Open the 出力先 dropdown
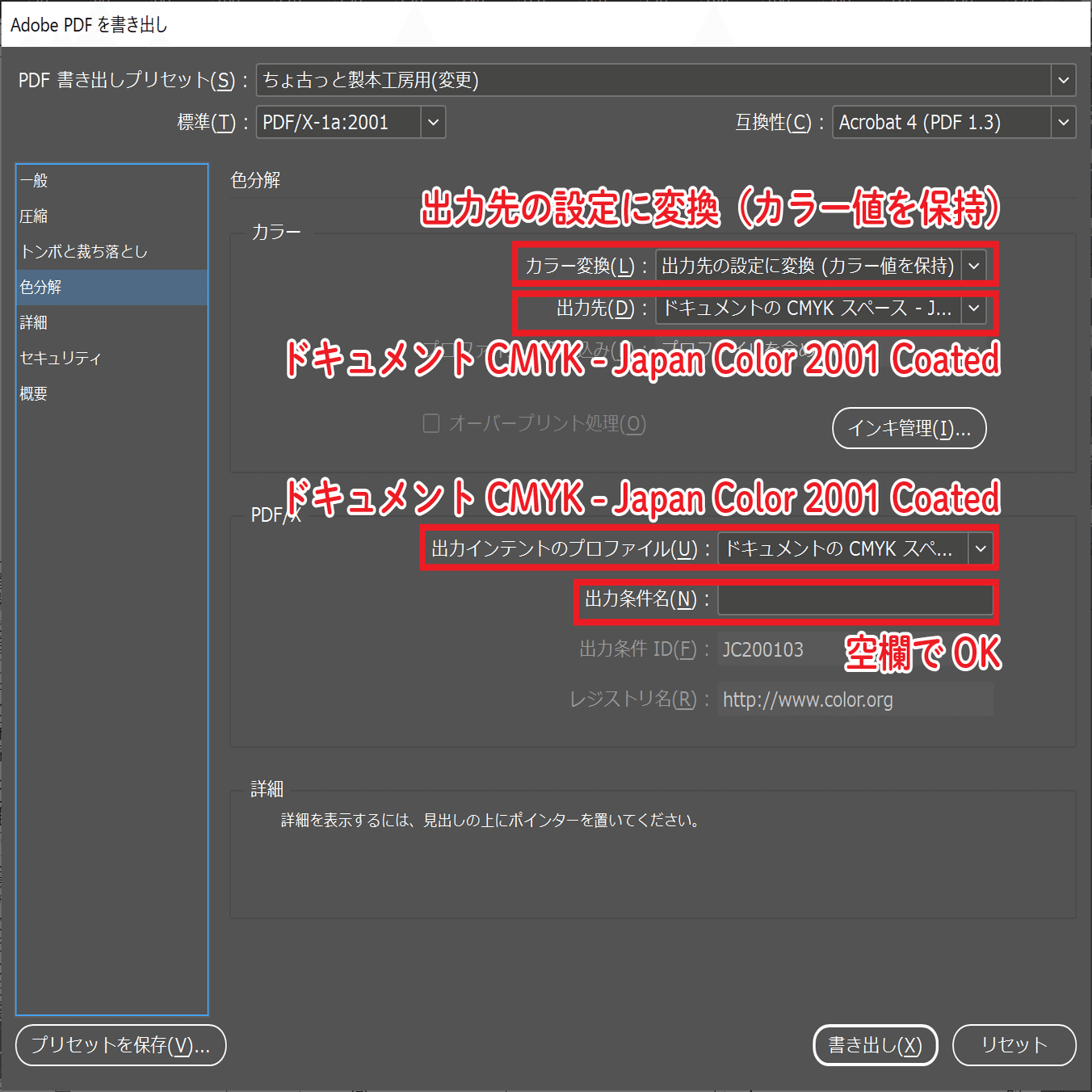 click(x=821, y=308)
